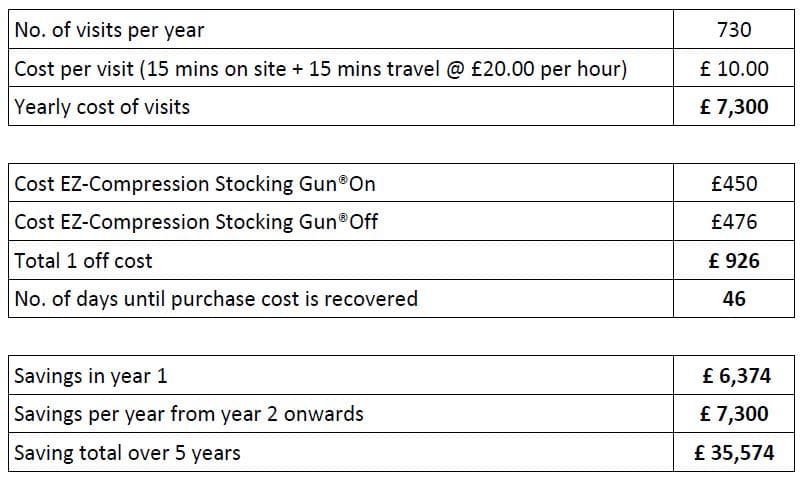
Task: Click the 'Yearly cost of visits' label
Action: pyautogui.click(x=102, y=107)
